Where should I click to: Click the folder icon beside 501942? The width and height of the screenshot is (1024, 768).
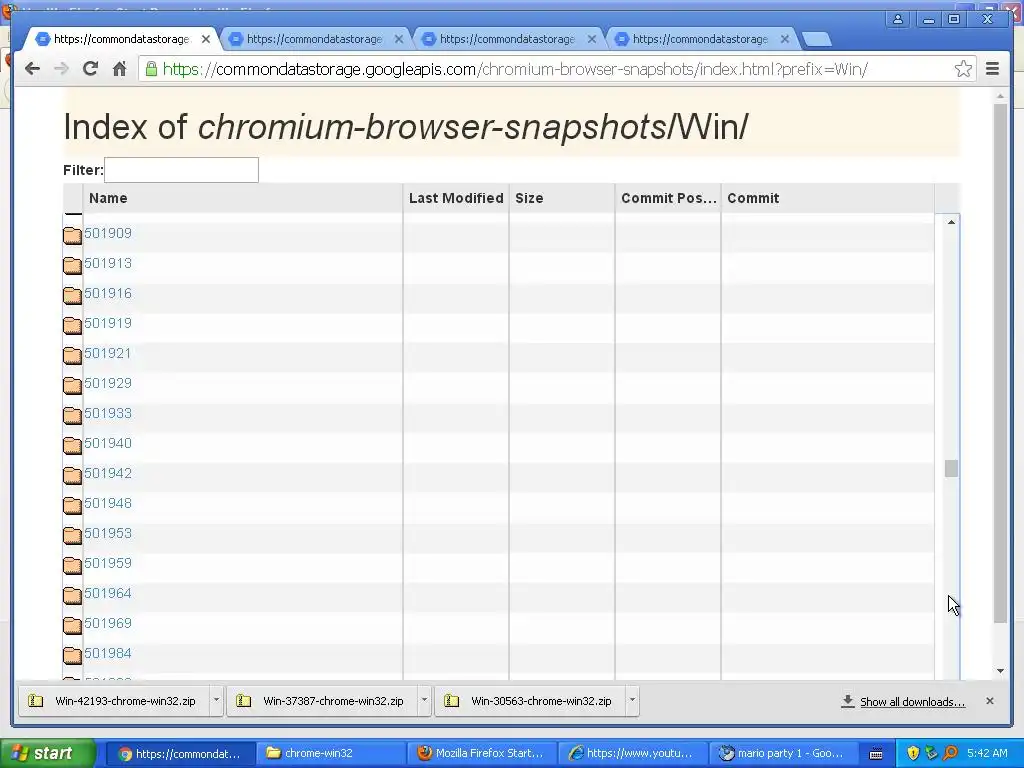(x=72, y=475)
